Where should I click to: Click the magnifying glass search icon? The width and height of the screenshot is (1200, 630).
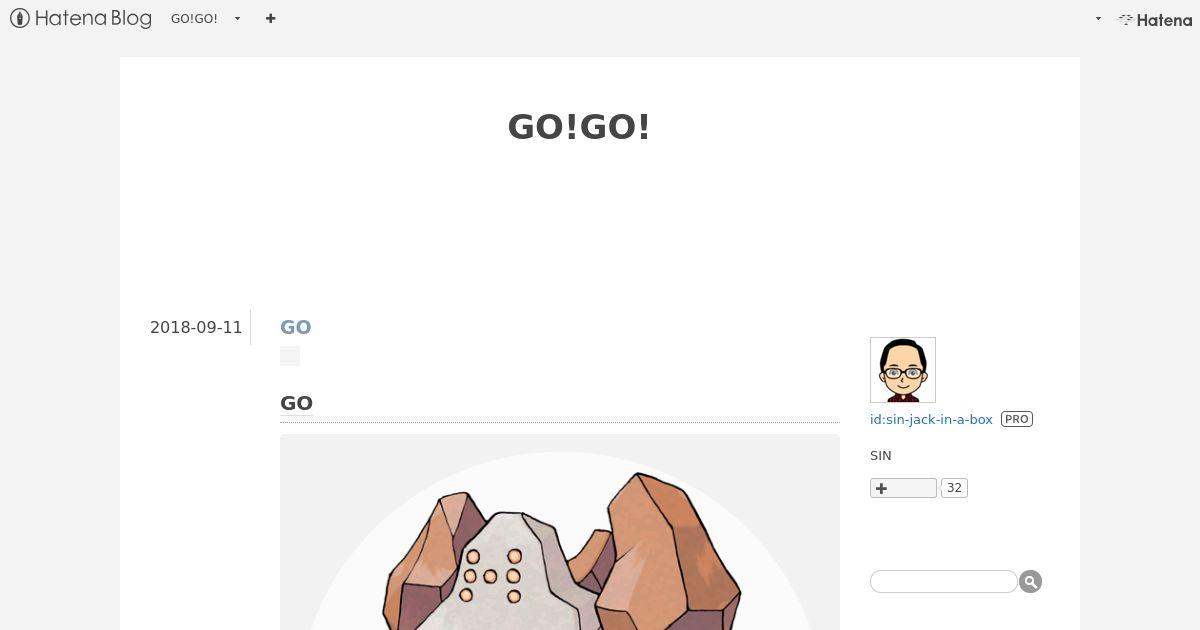pos(1030,581)
